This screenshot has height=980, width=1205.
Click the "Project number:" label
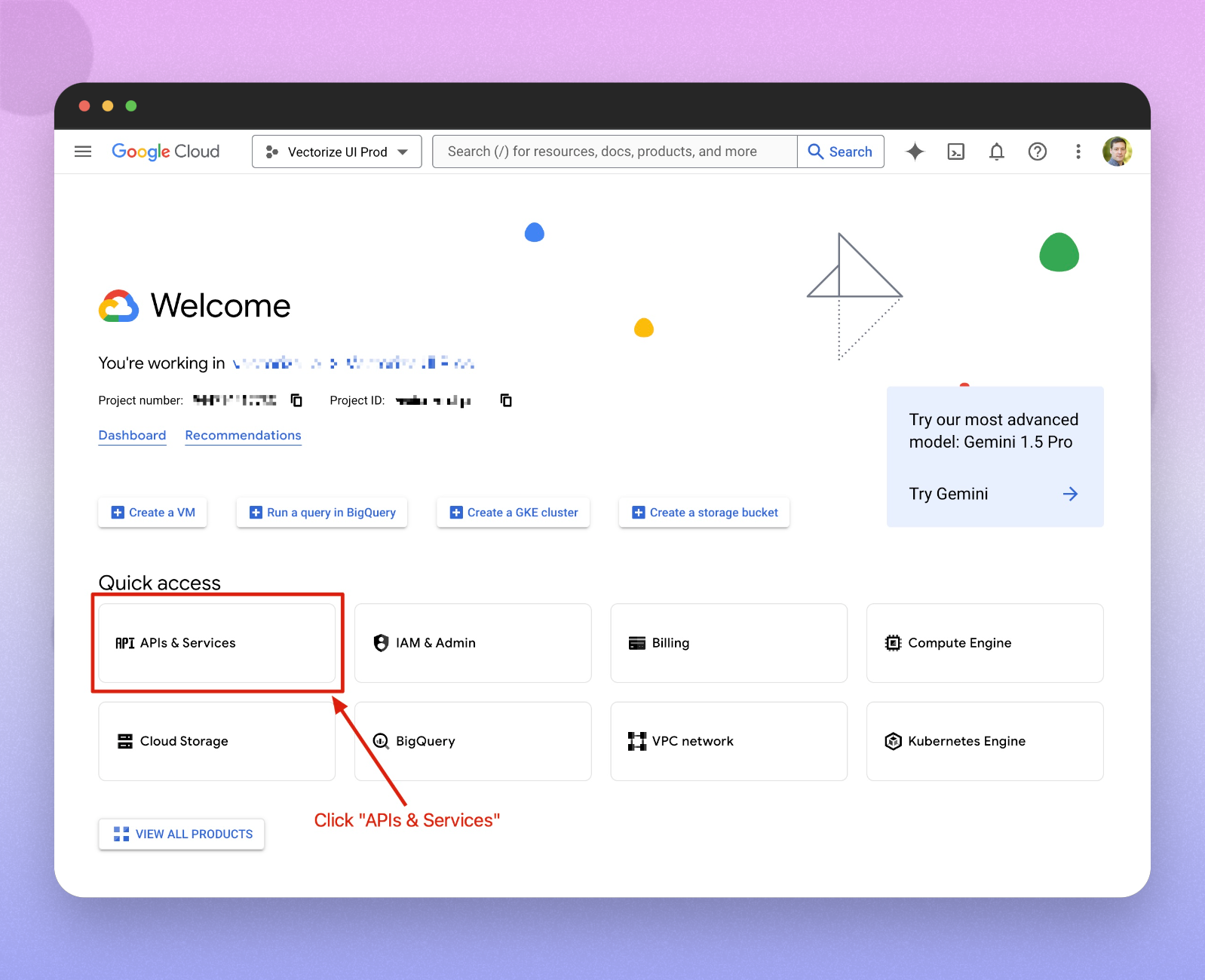(141, 400)
